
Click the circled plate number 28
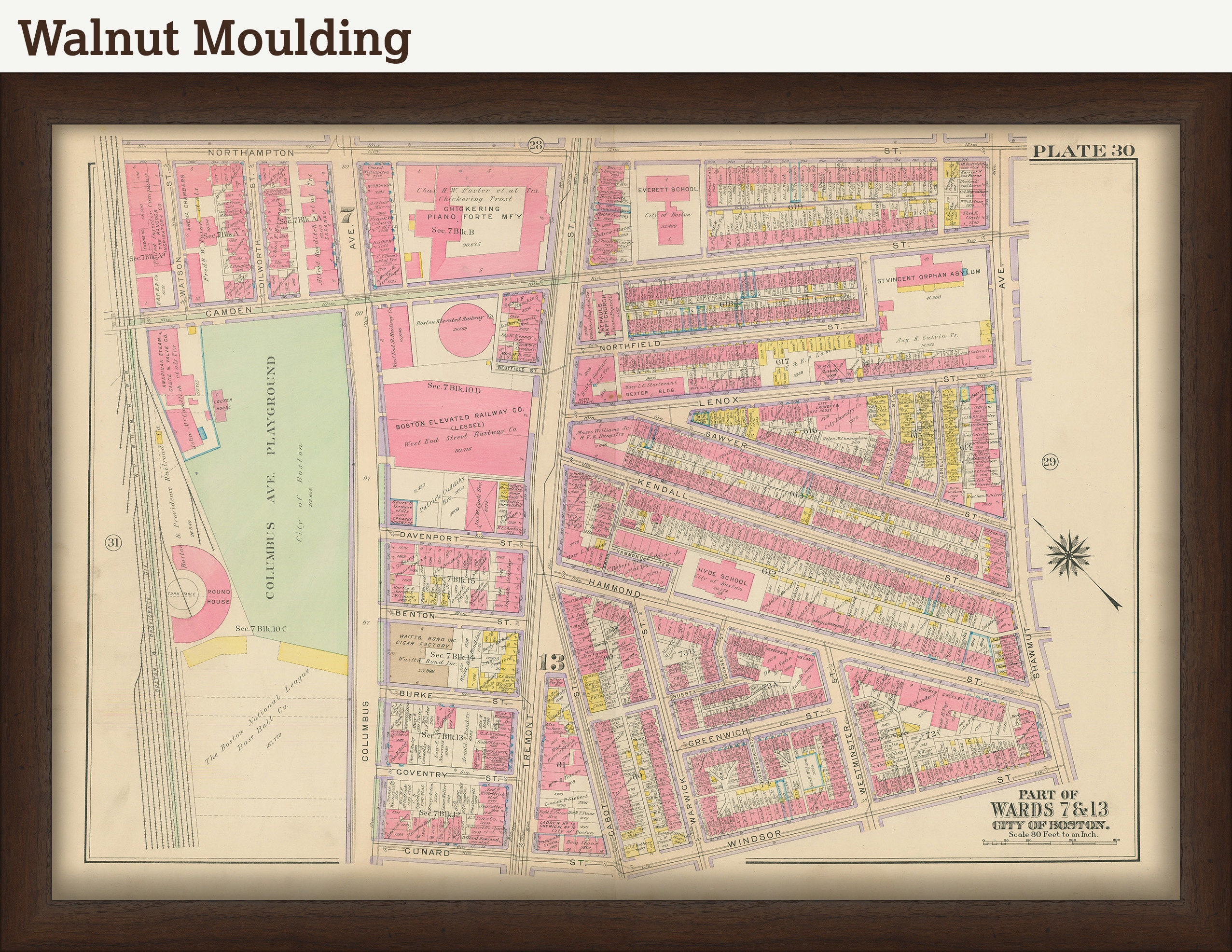[x=535, y=146]
